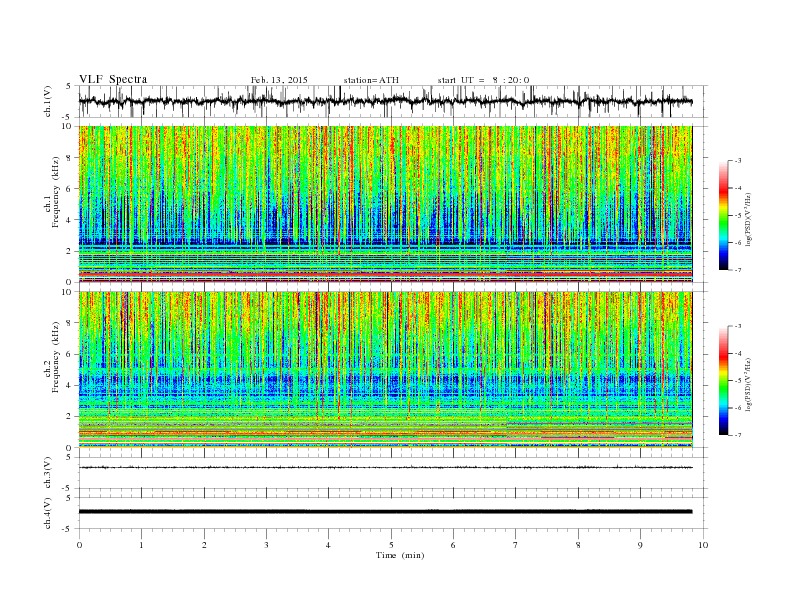Click the "2" kHz tick of ch.2 spectrogram
792x612 pixels.
click(x=70, y=417)
